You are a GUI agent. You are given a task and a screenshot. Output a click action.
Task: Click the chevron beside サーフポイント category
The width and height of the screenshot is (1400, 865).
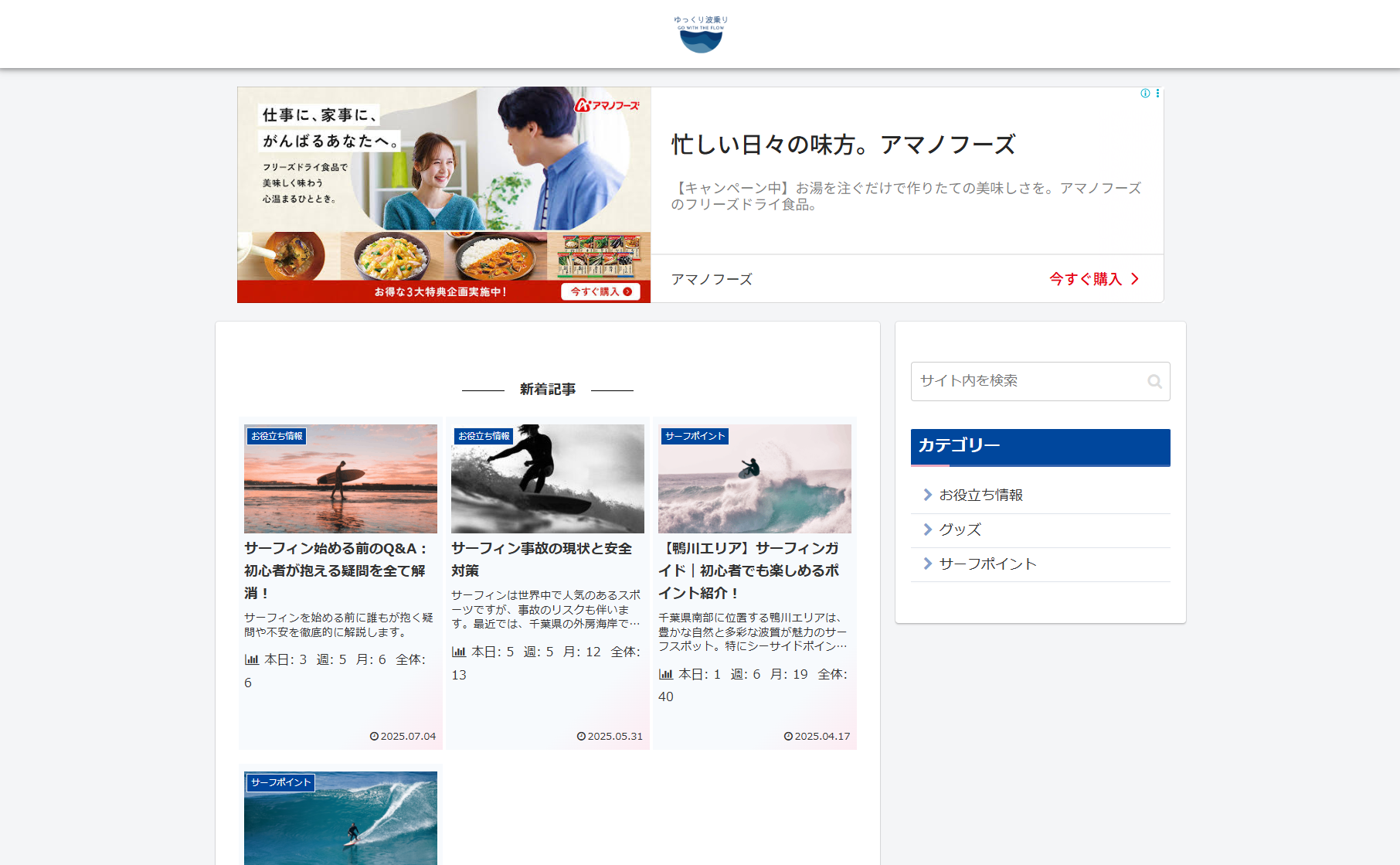[x=928, y=564]
